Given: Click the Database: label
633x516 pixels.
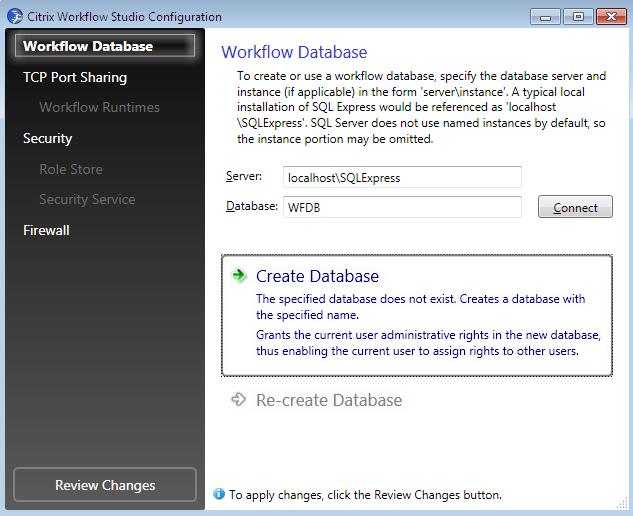Looking at the screenshot, I should [252, 206].
